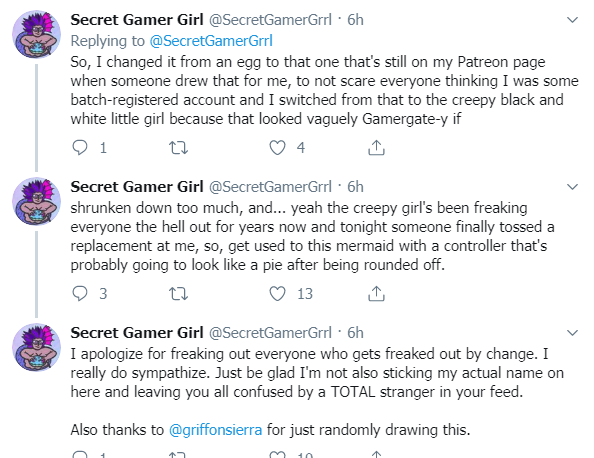This screenshot has height=458, width=594.
Task: Like the first tweet with 4 likes
Action: pyautogui.click(x=277, y=147)
